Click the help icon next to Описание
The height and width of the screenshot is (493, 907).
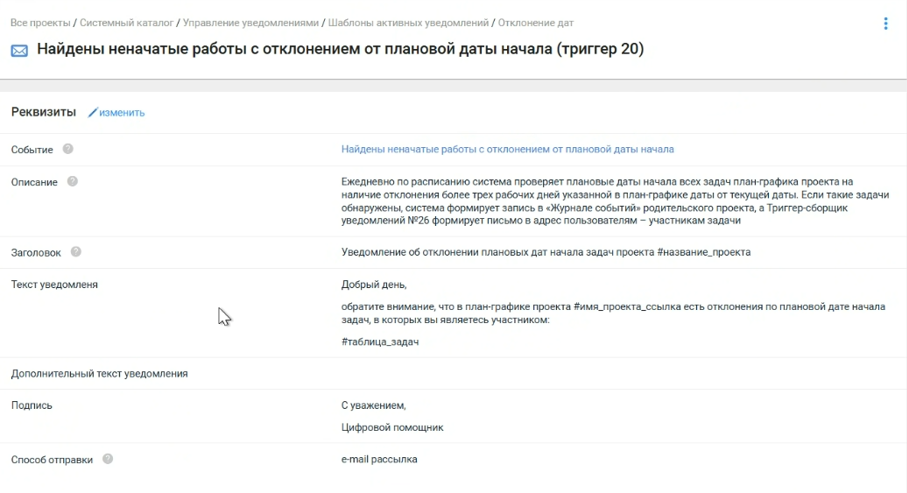tap(72, 181)
